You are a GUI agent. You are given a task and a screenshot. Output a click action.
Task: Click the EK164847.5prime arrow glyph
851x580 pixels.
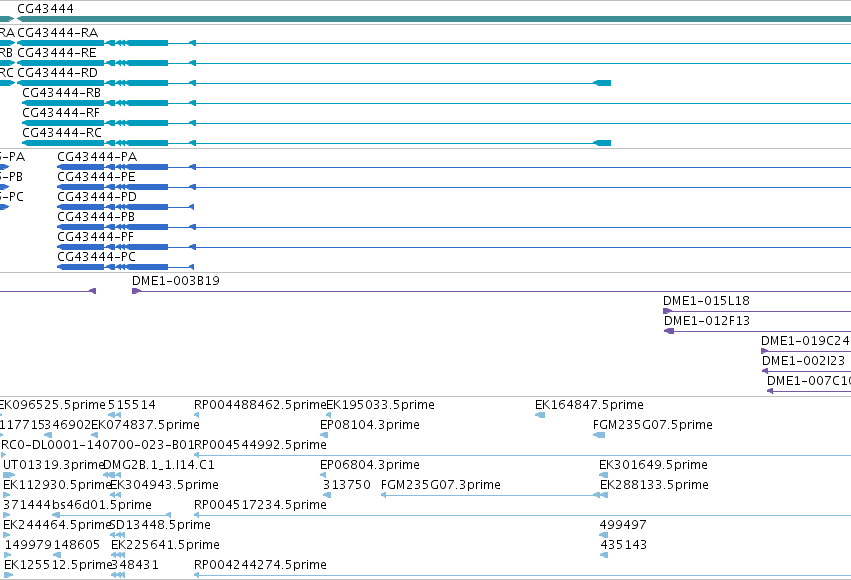pyautogui.click(x=540, y=415)
